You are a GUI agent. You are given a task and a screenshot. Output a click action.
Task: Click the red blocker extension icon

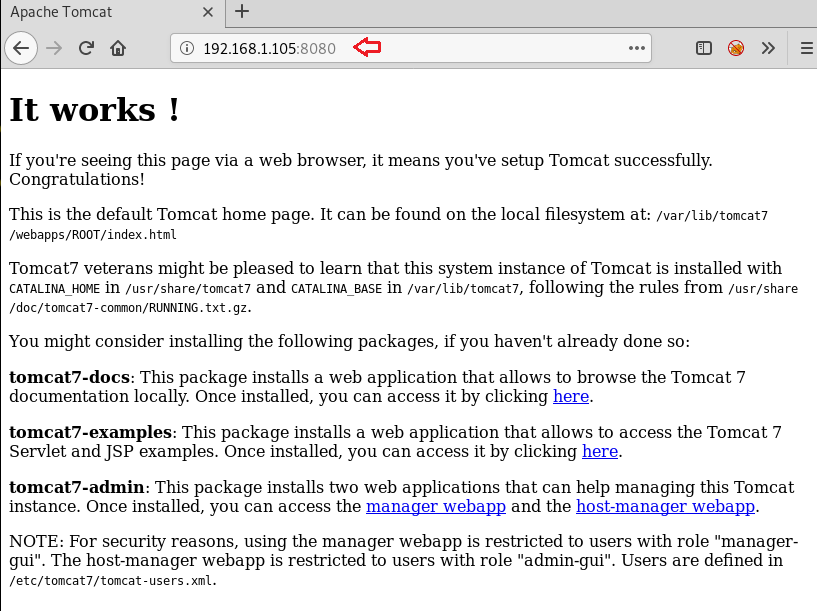[x=736, y=48]
